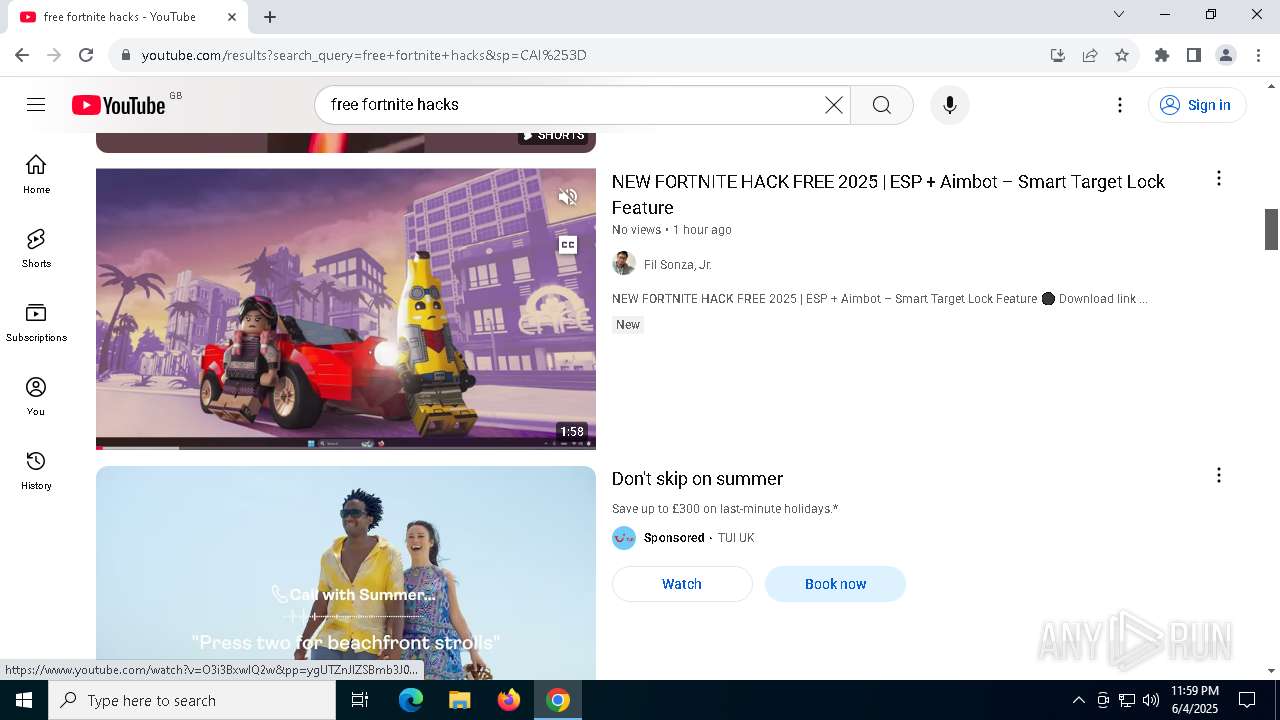Screen dimensions: 1280x720
Task: Open YouTube settings three-dot menu
Action: 1120,105
